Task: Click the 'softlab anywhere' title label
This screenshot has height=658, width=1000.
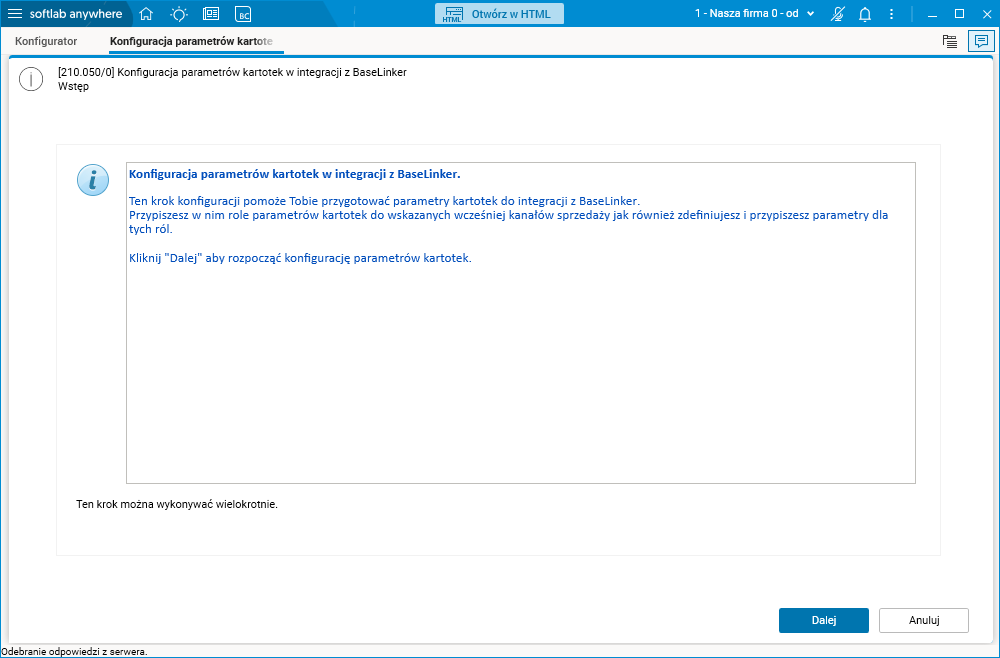Action: tap(76, 13)
